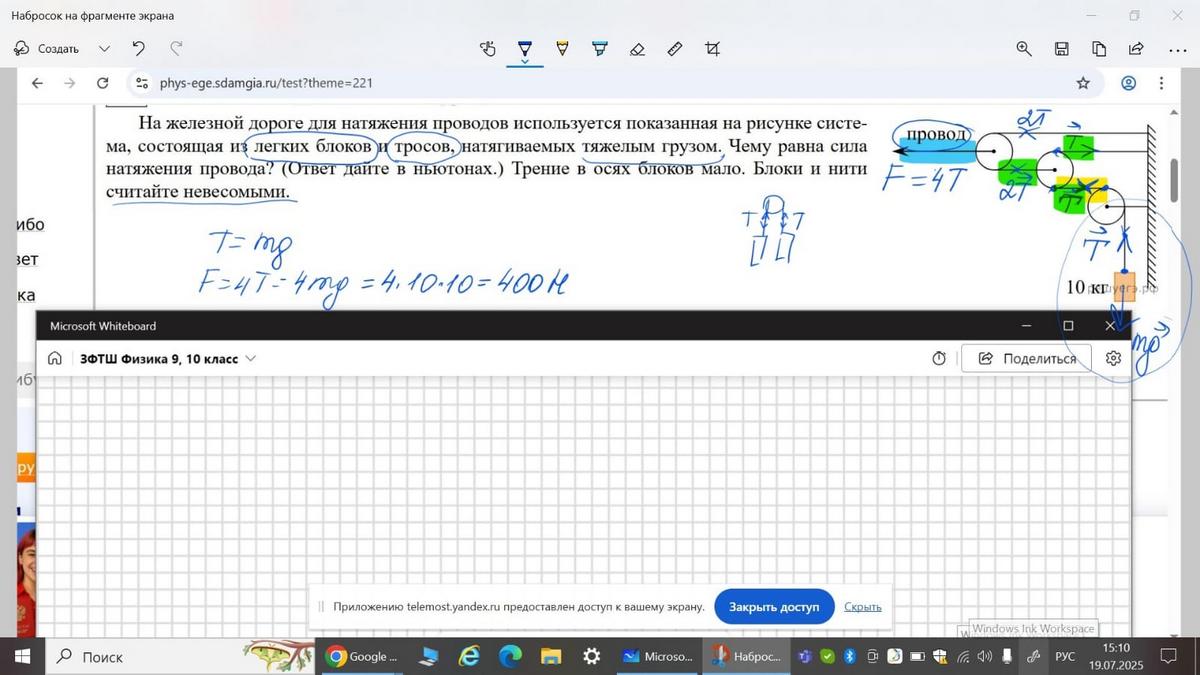
Task: Open Whiteboard settings gear
Action: point(1113,358)
